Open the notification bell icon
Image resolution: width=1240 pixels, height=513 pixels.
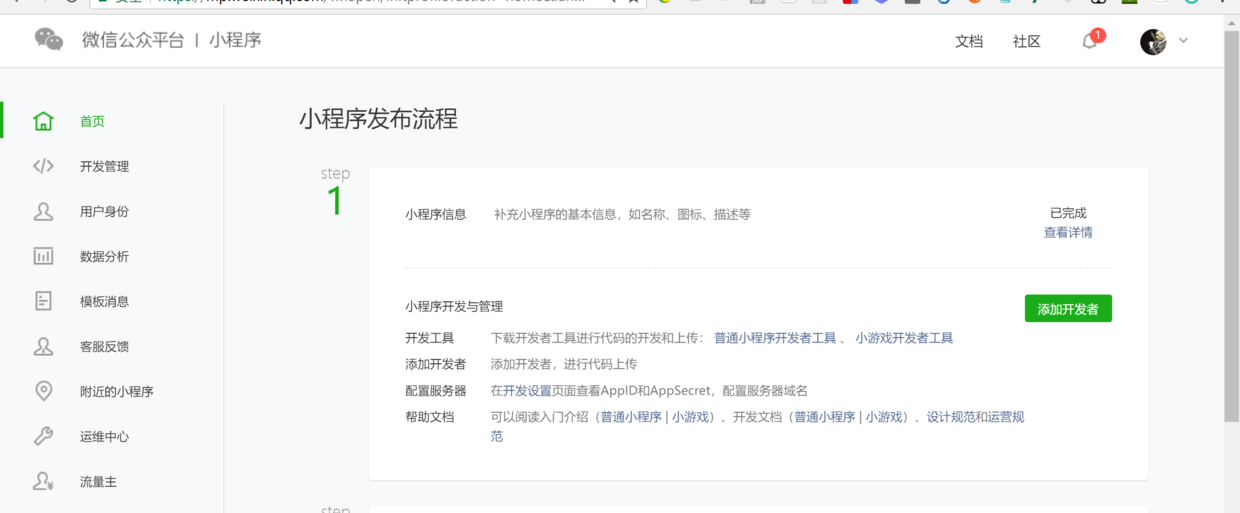coord(1090,41)
